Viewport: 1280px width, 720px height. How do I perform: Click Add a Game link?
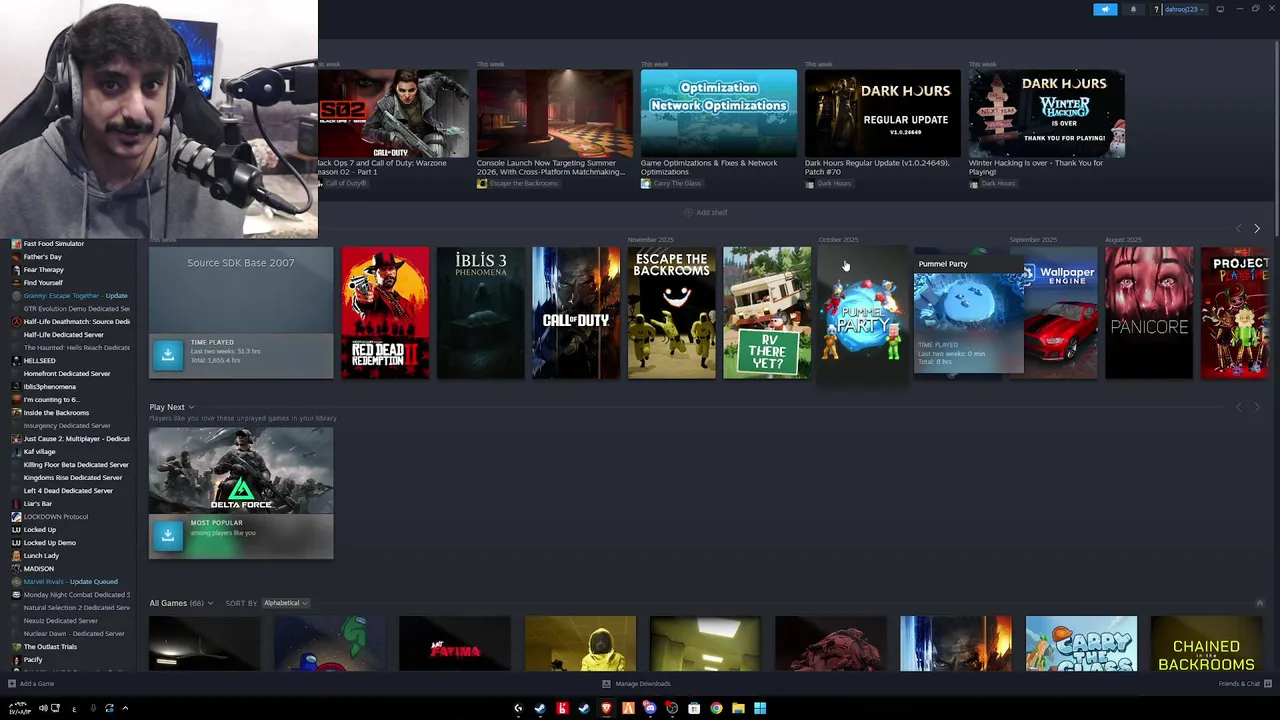37,684
